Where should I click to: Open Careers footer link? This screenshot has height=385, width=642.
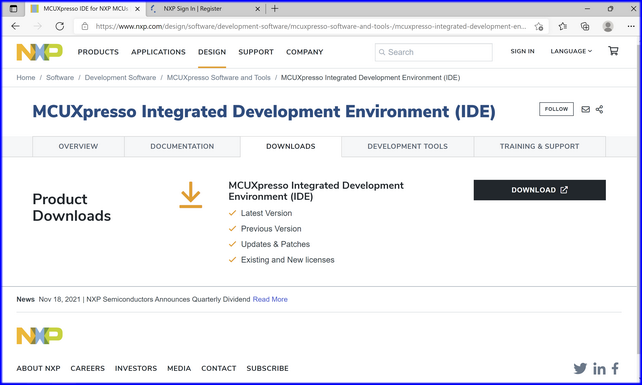tap(88, 368)
